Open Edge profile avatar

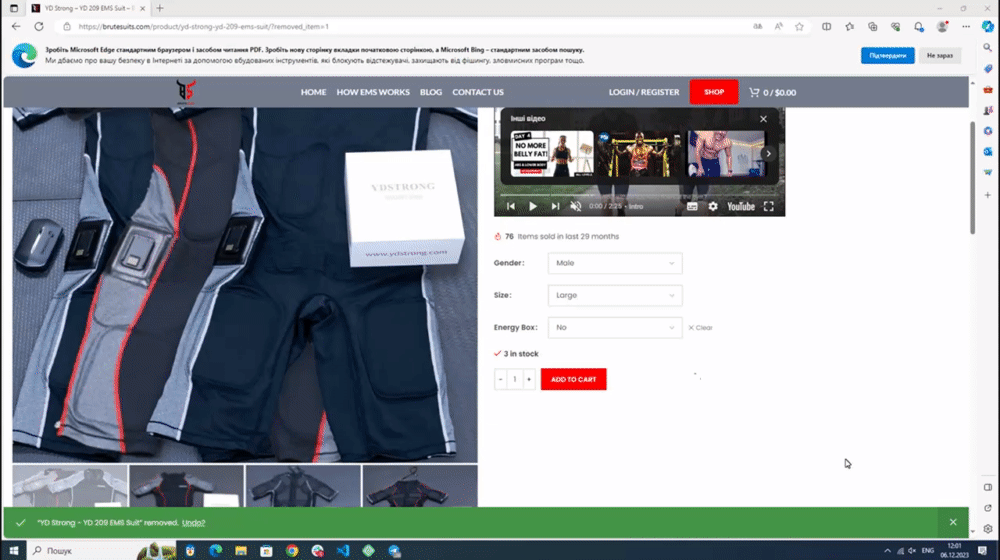pyautogui.click(x=942, y=27)
